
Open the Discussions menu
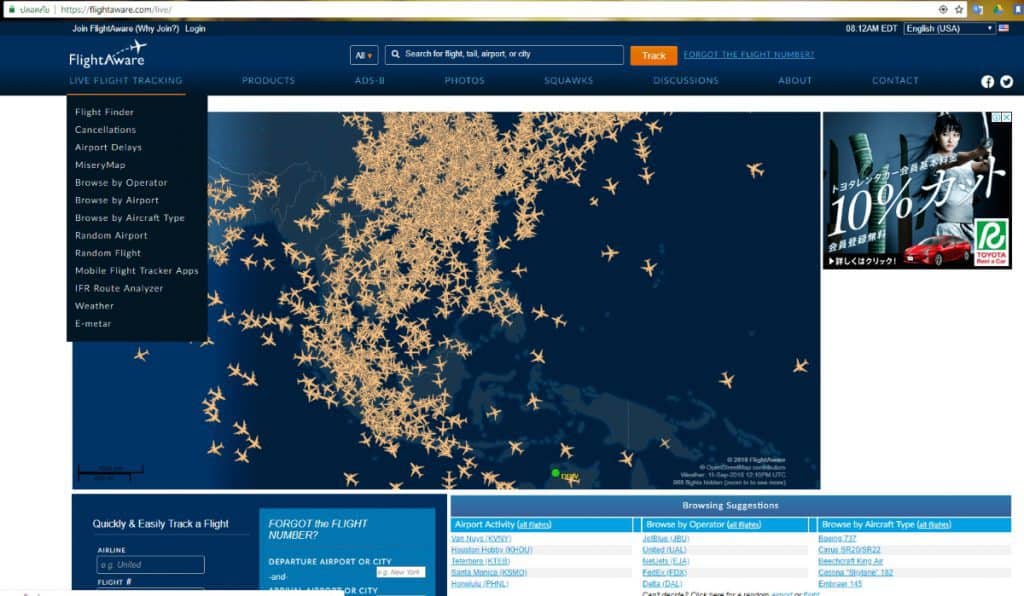(686, 80)
